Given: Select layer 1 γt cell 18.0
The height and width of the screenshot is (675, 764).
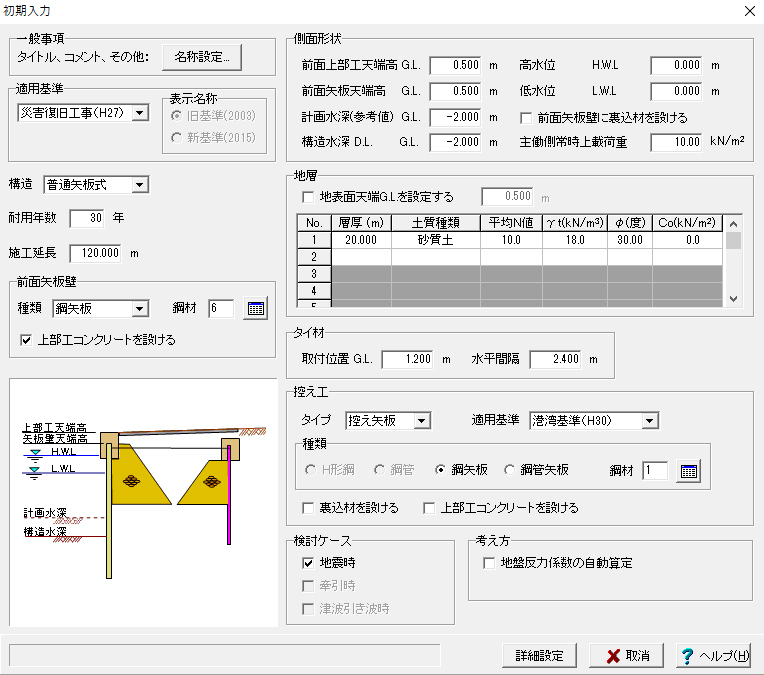Looking at the screenshot, I should point(574,240).
